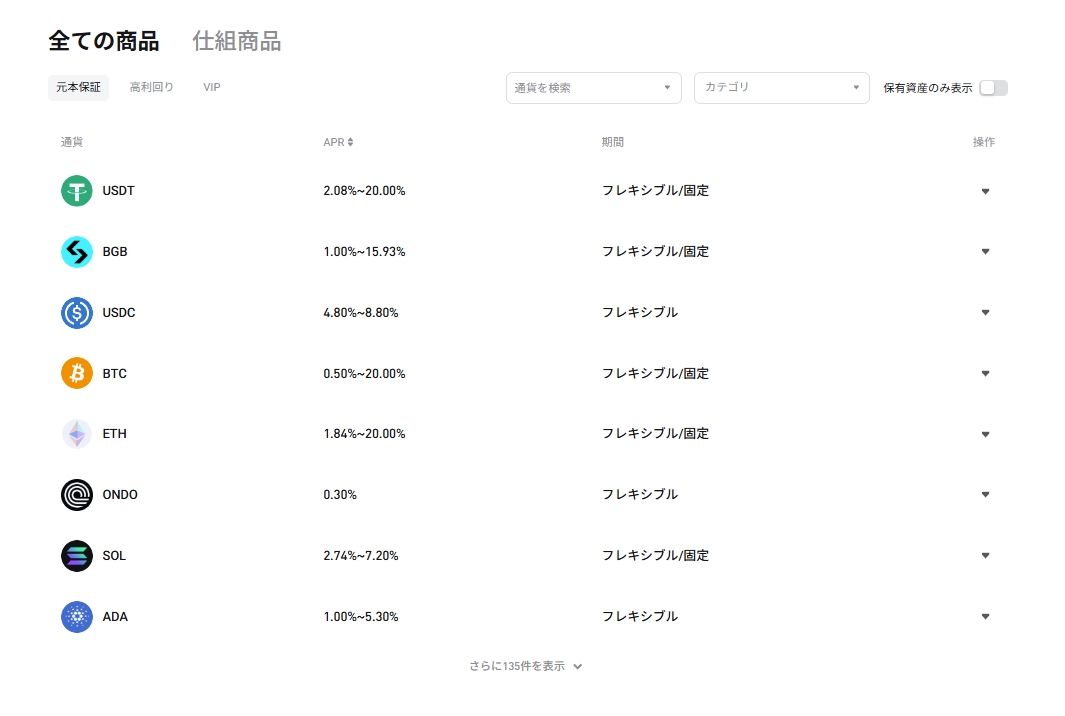This screenshot has height=716, width=1065.
Task: Select the VIP filter tab
Action: coord(212,88)
